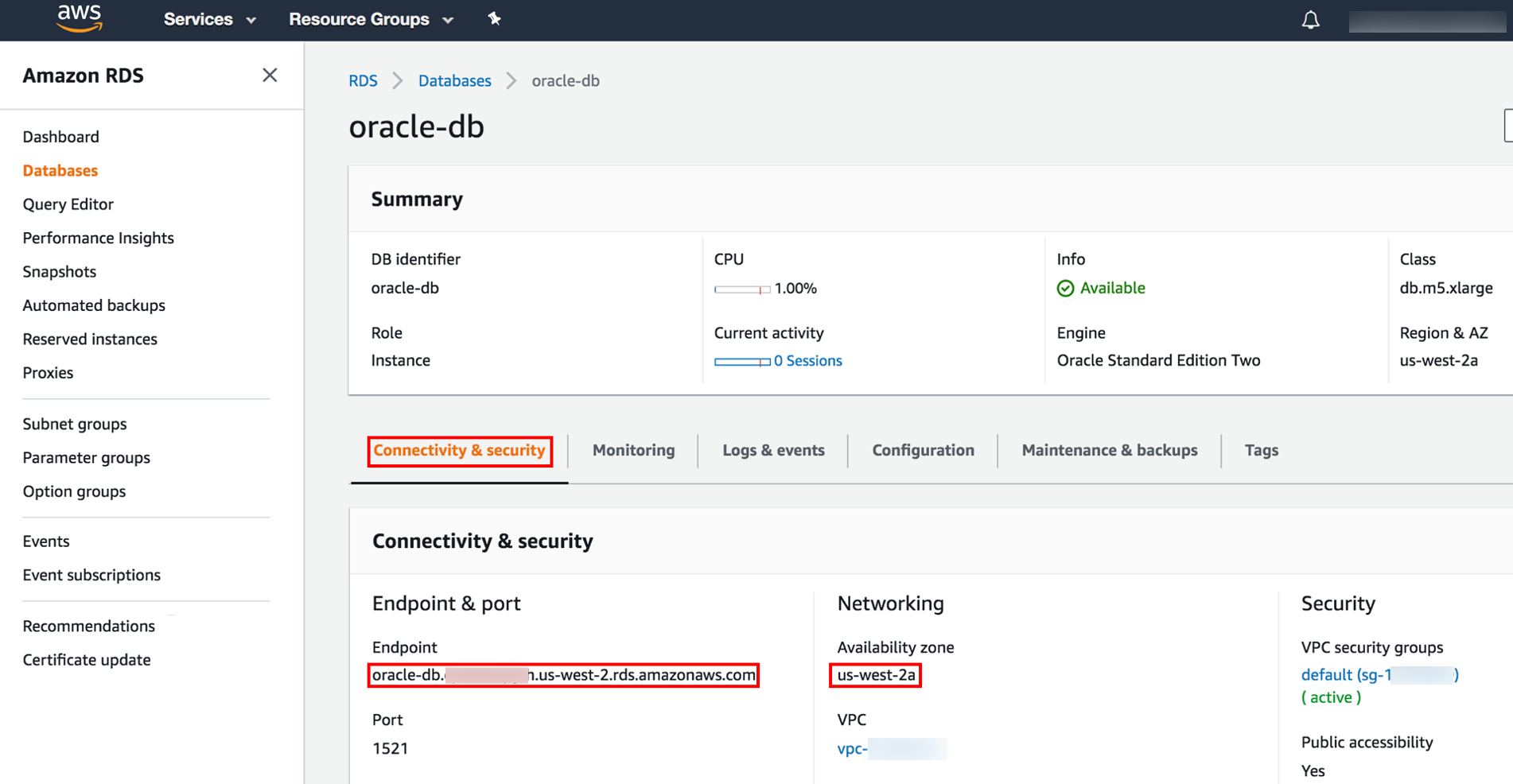
Task: Open Parameter groups in the sidebar
Action: [86, 458]
